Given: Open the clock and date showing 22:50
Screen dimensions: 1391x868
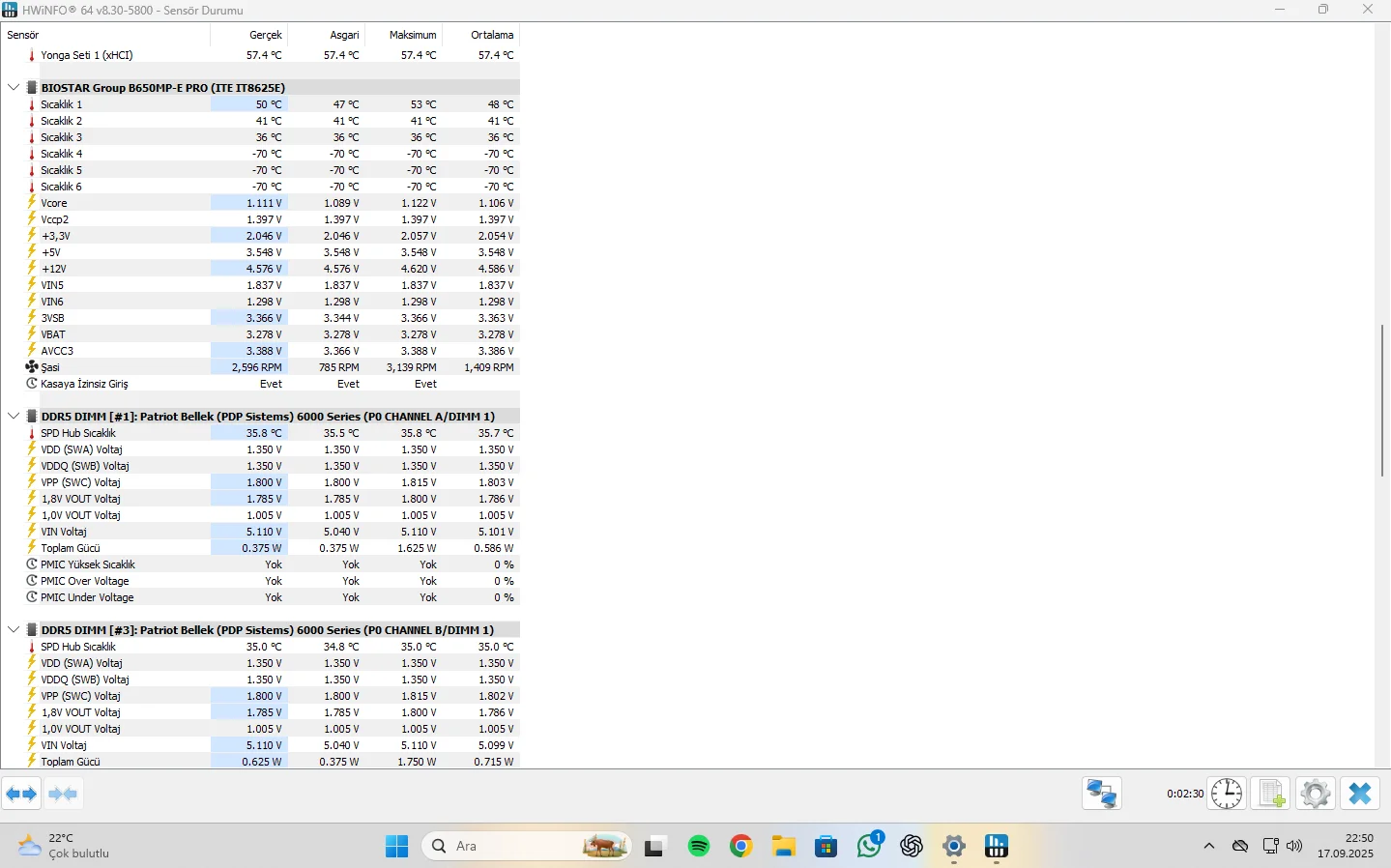Looking at the screenshot, I should 1345,847.
